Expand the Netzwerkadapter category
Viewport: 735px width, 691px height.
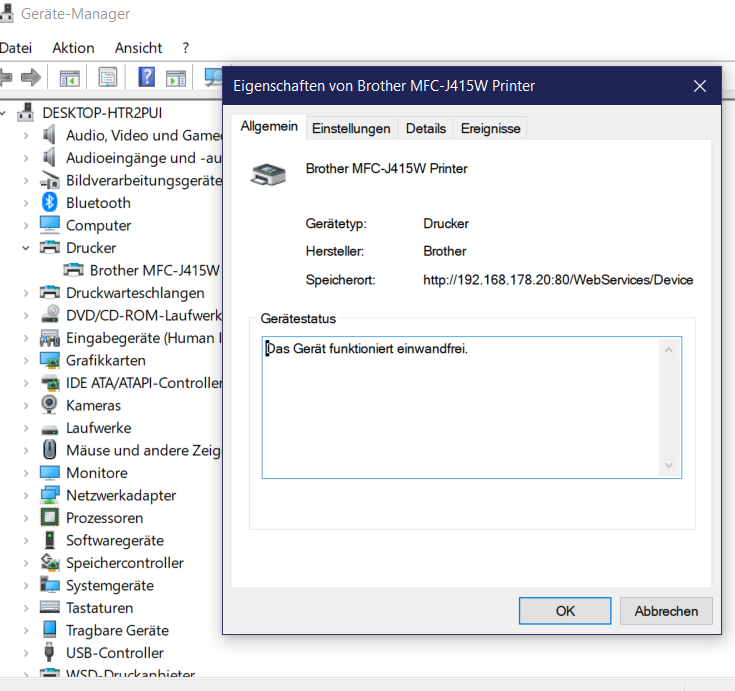[26, 496]
